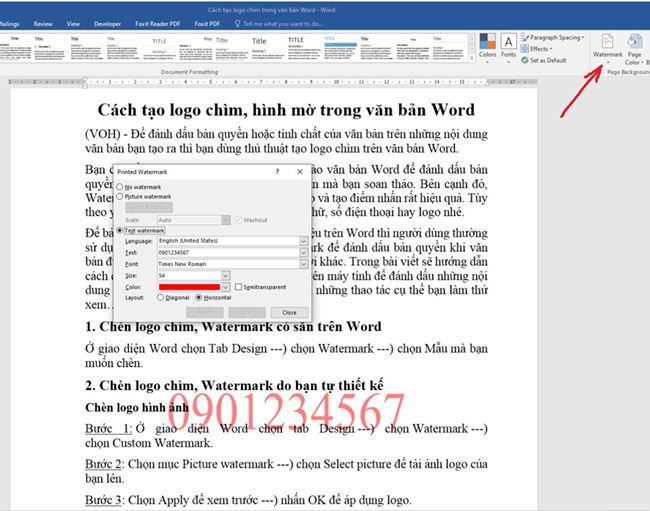Click heading 'Cách tạo logo chìm, hình mờ'
This screenshot has height=511, width=650.
[x=286, y=110]
